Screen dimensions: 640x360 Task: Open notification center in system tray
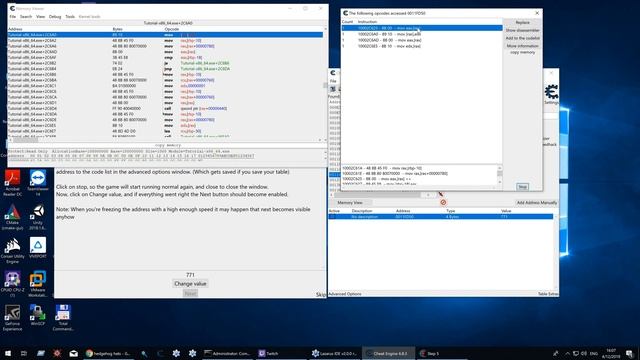(630, 353)
